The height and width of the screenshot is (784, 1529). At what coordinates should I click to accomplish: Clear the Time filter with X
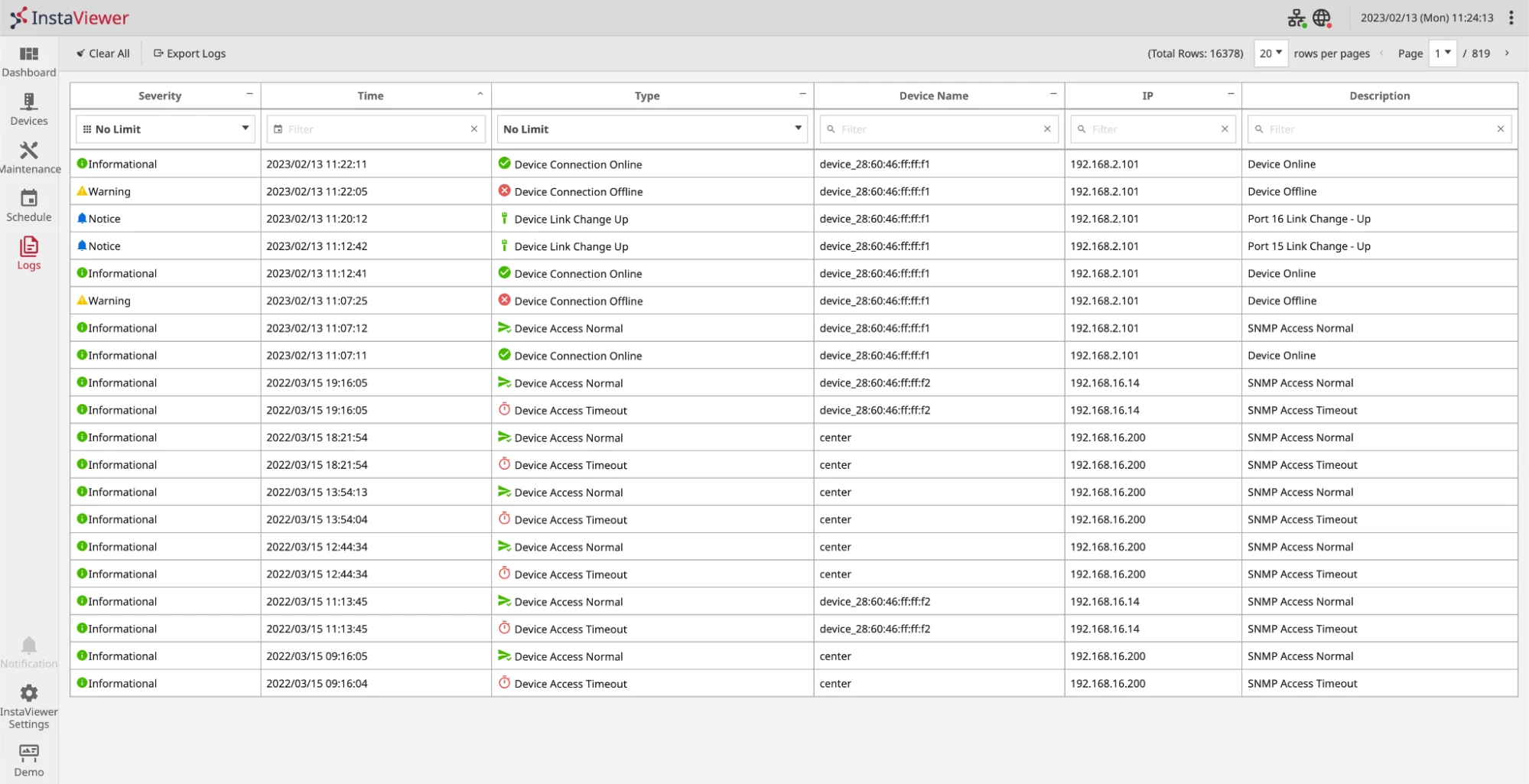tap(474, 129)
